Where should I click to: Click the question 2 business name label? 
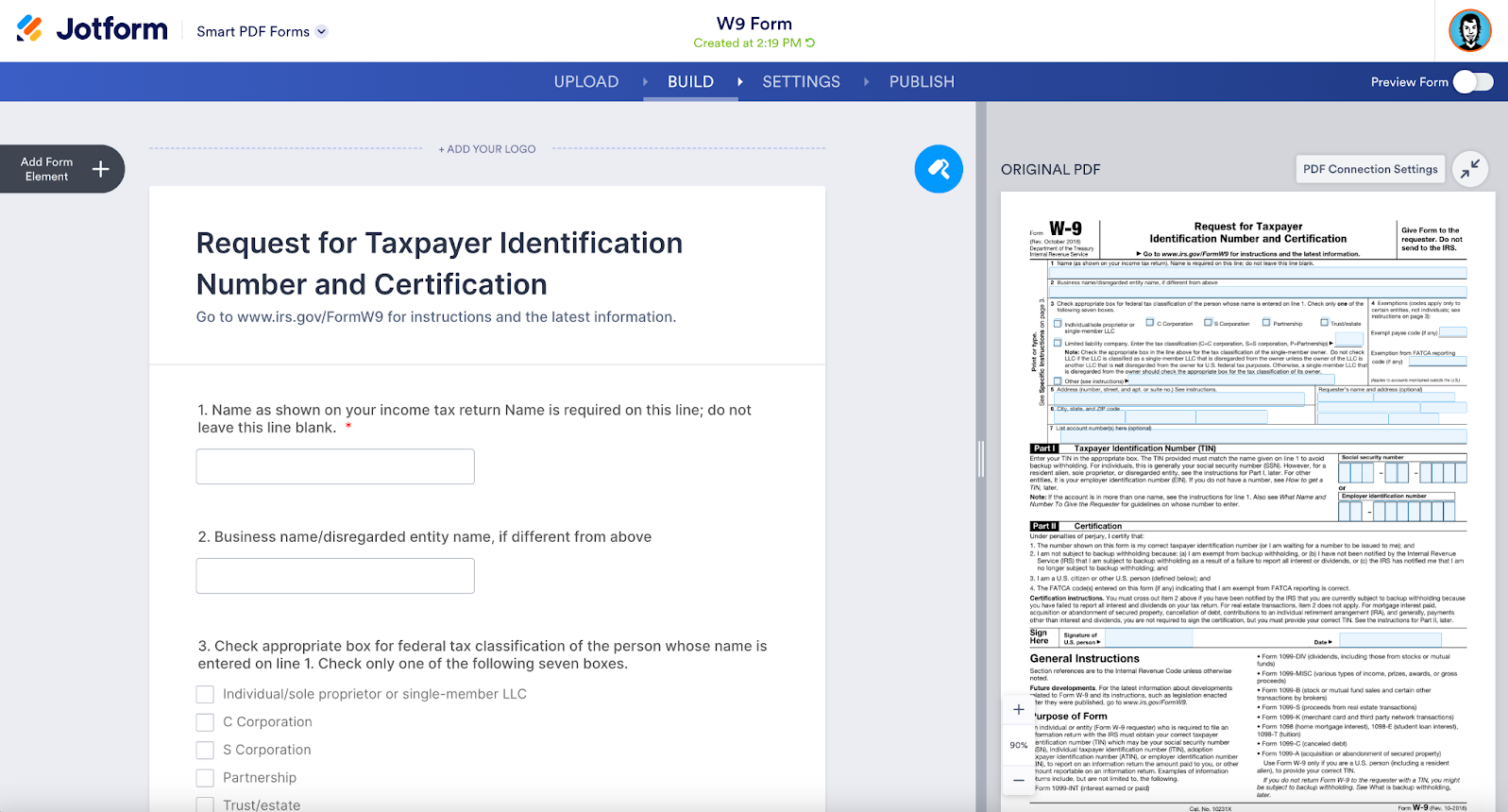point(424,536)
